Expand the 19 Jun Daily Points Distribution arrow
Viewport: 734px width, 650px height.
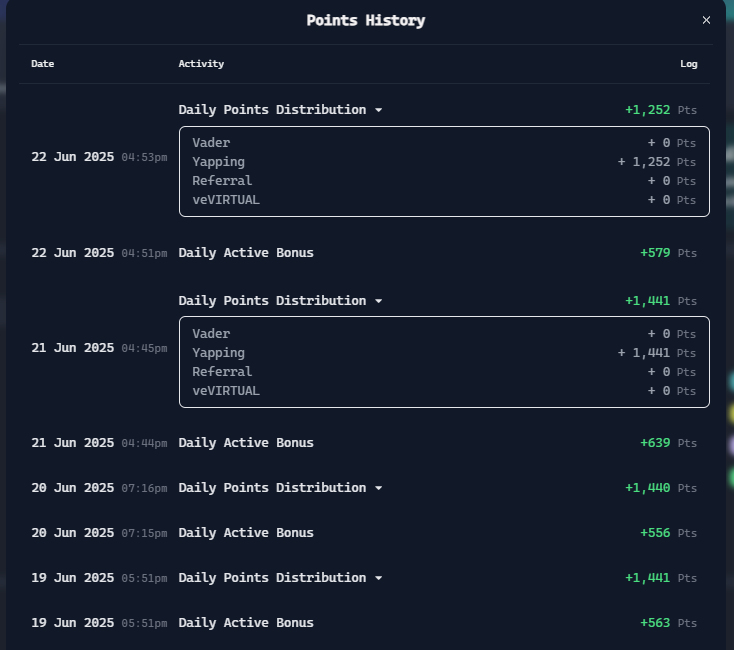(379, 578)
